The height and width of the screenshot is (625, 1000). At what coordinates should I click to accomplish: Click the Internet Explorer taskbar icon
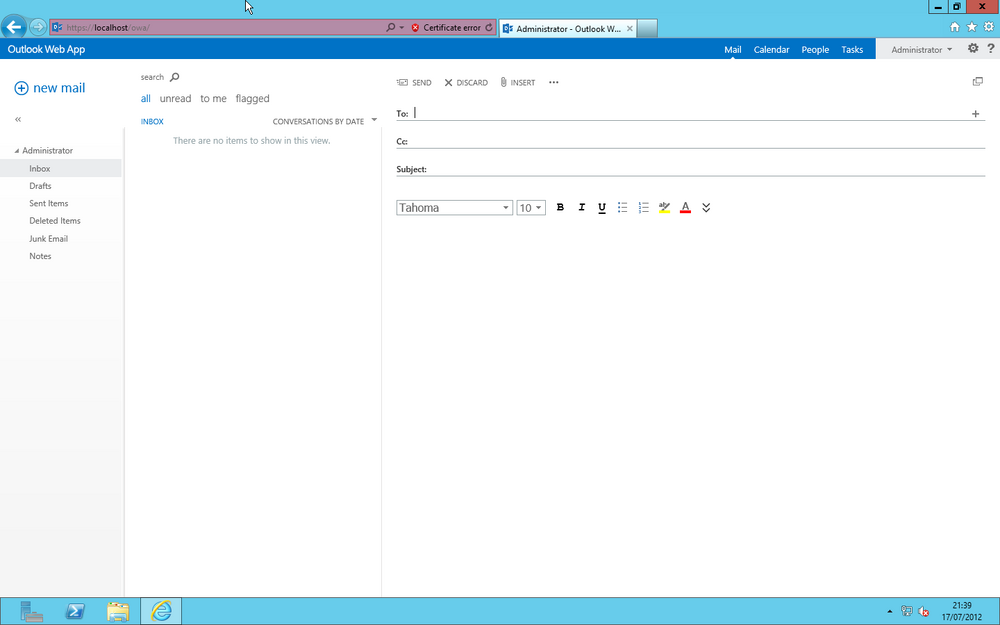coord(161,611)
